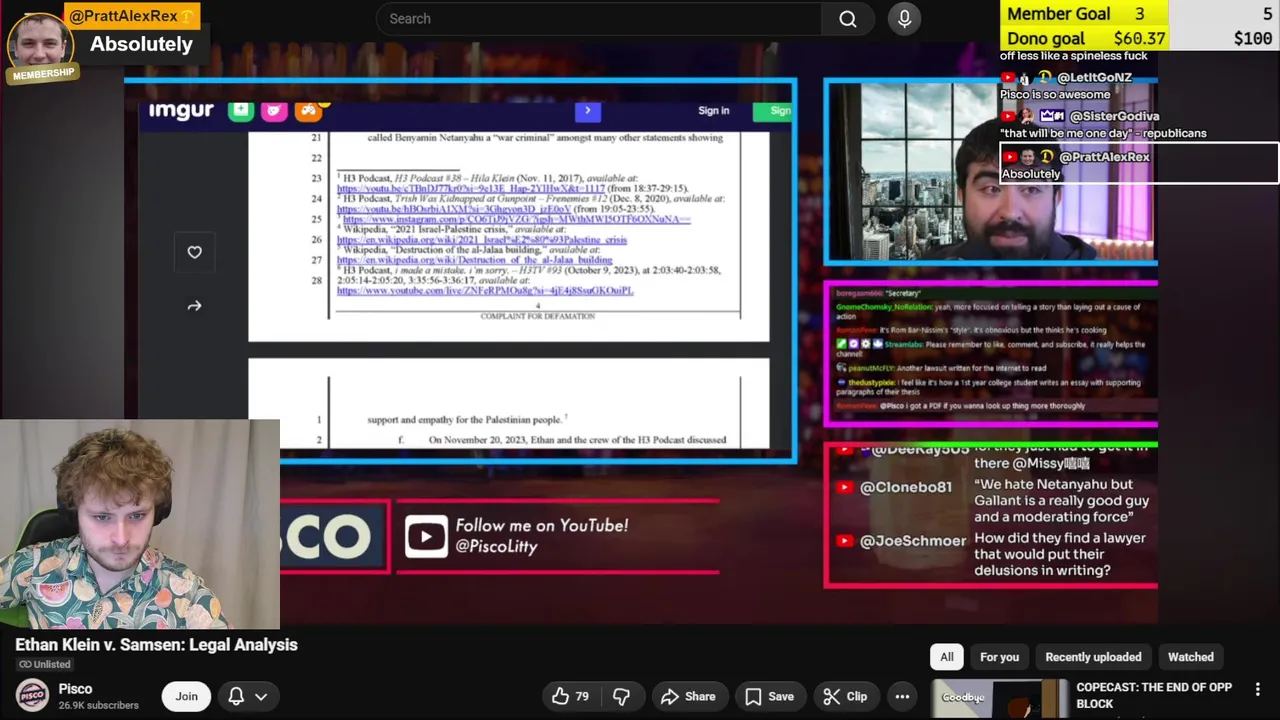Viewport: 1280px width, 720px height.
Task: Click the Dono goal $60.37 amount
Action: [x=1137, y=39]
